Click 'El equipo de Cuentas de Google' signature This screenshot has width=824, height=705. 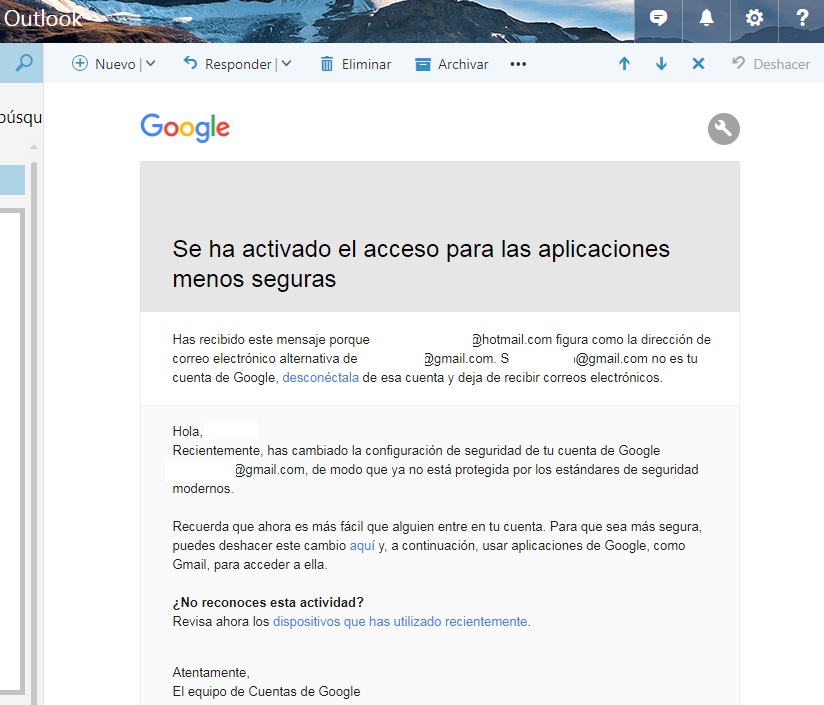pos(266,691)
